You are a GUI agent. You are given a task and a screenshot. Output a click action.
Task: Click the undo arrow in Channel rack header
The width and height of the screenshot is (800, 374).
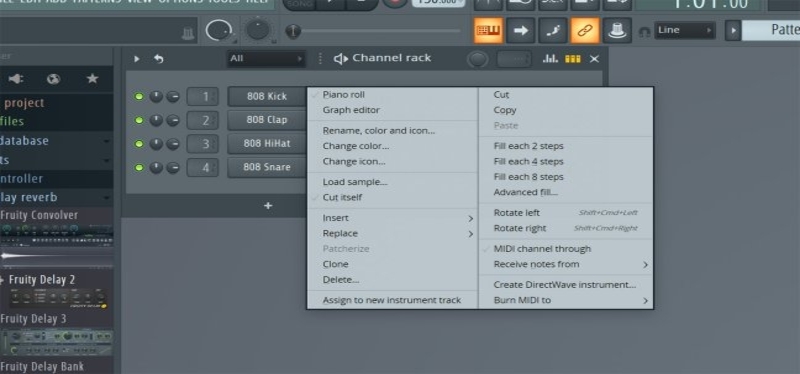click(159, 59)
